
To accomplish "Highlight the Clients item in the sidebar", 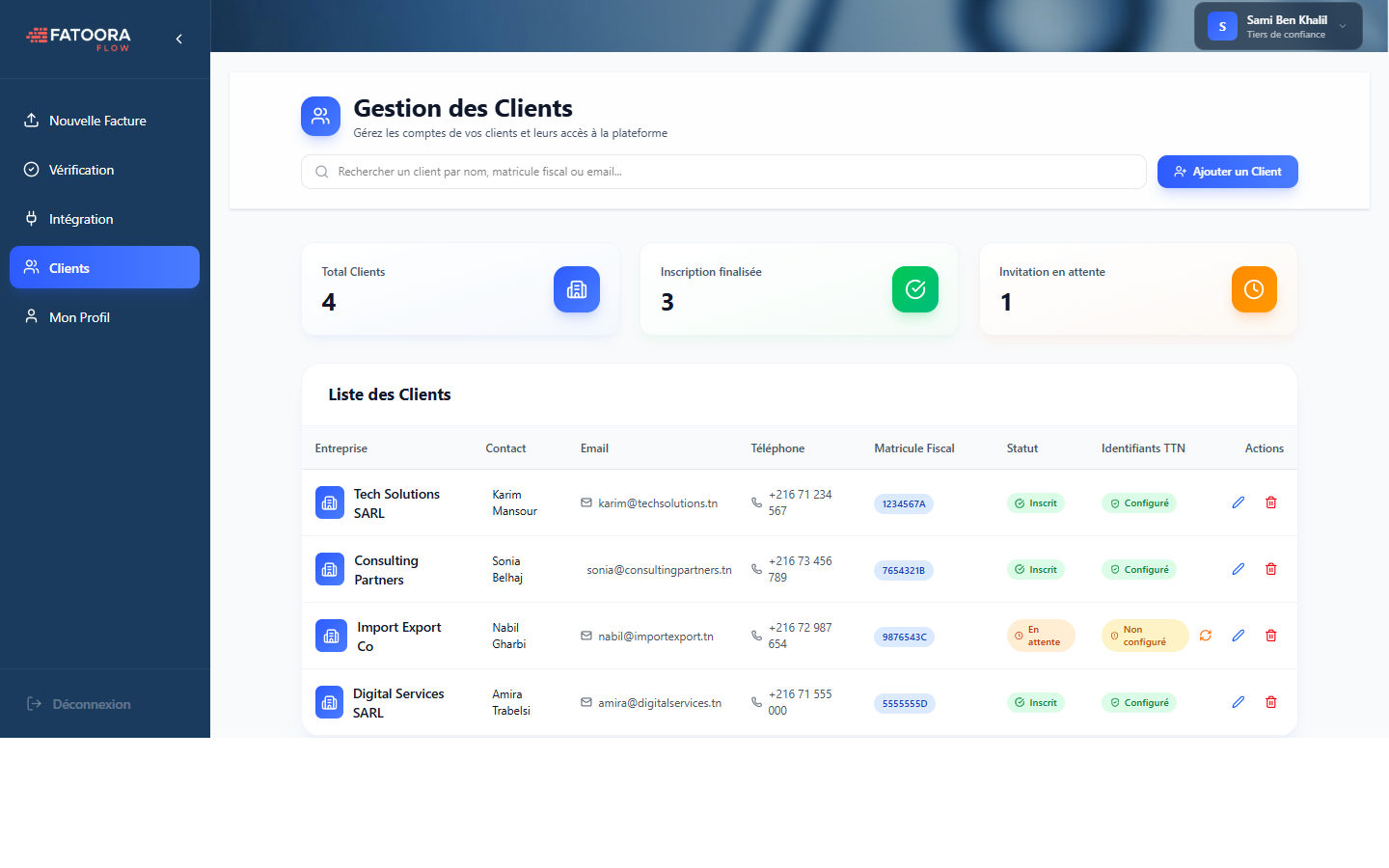I will click(x=104, y=267).
